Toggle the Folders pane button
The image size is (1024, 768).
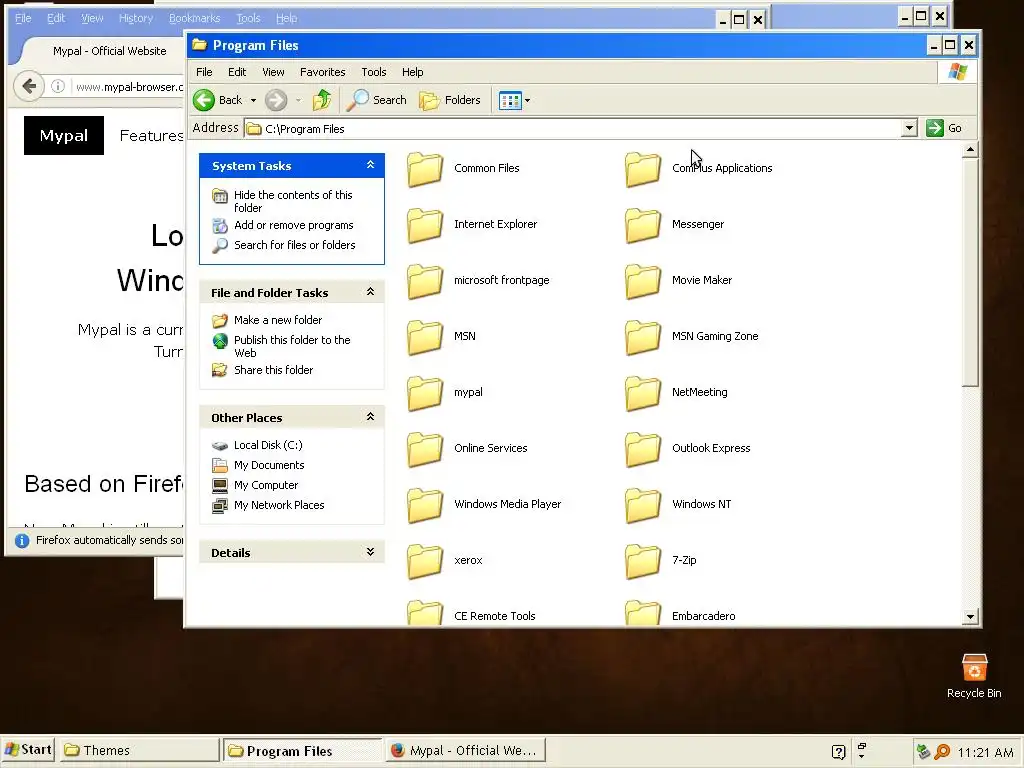tap(450, 100)
